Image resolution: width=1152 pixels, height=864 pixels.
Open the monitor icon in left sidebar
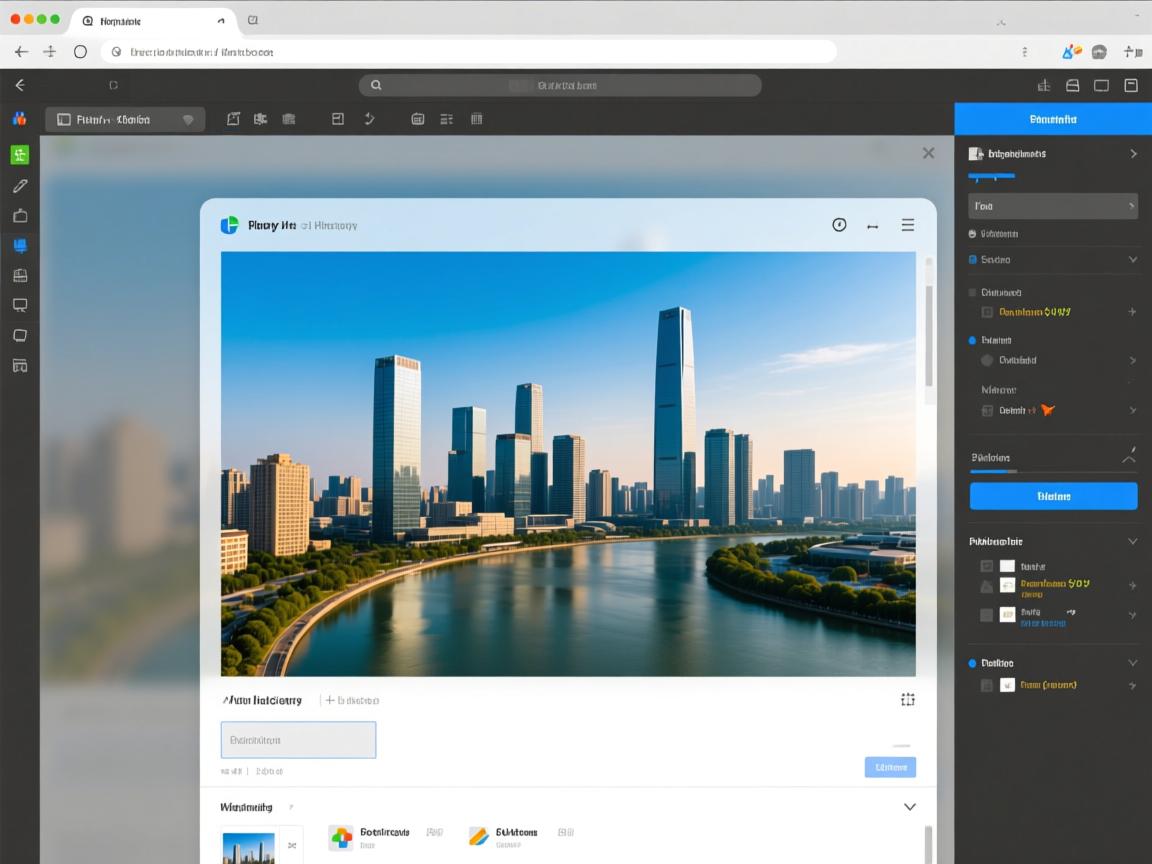point(19,305)
